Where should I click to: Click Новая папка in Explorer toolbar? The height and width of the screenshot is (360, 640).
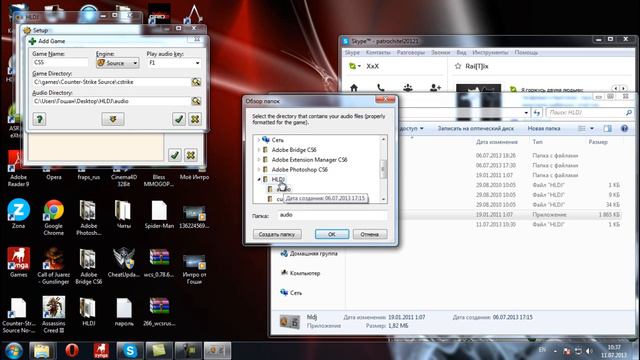click(x=544, y=129)
